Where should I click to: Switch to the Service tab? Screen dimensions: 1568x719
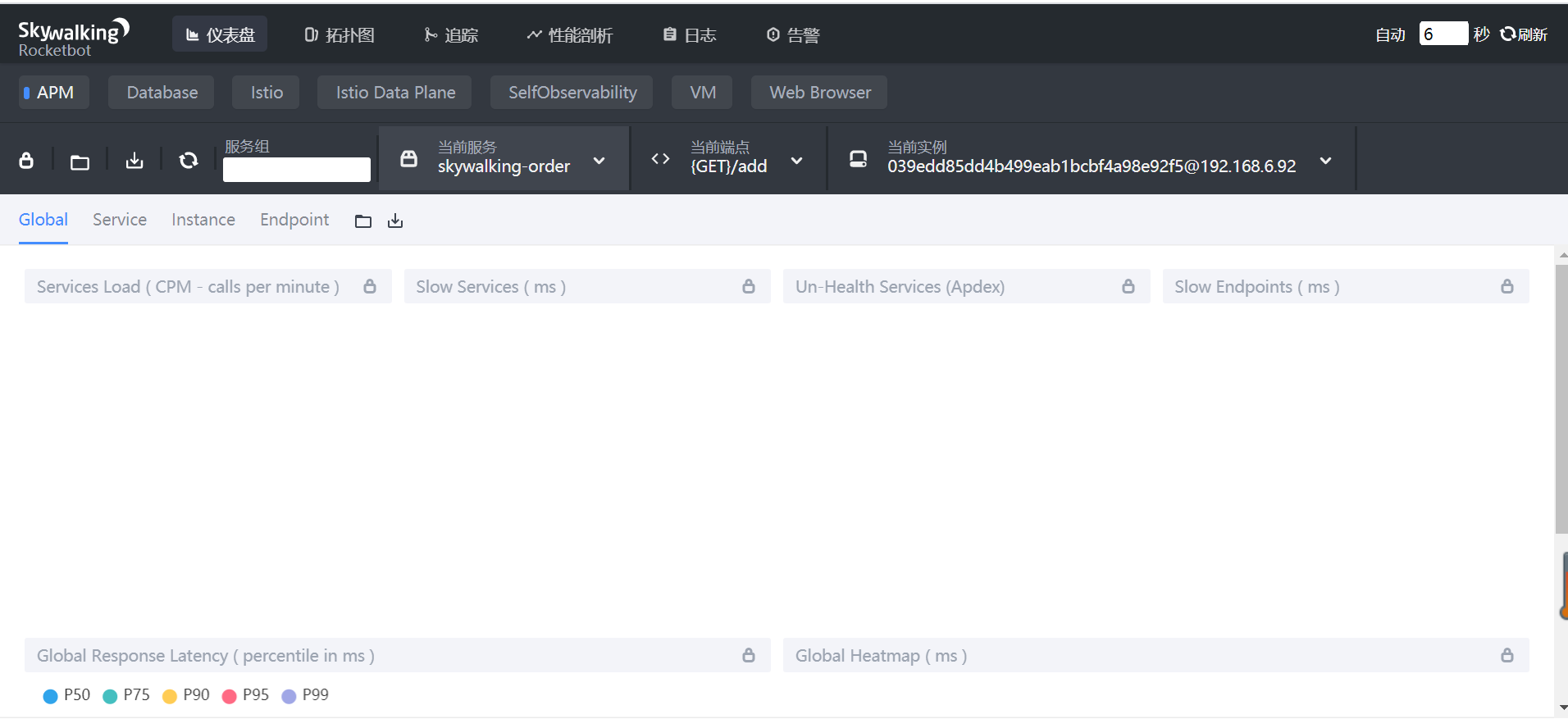coord(120,220)
